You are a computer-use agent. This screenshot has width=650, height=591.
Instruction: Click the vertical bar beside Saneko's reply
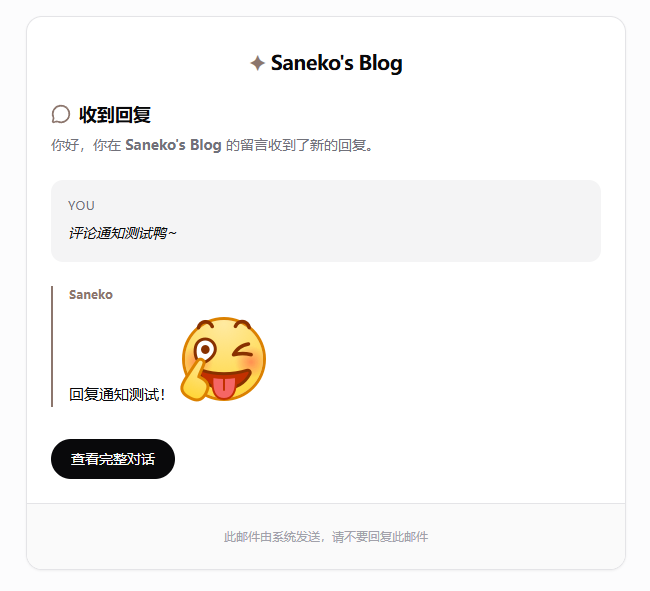52,346
